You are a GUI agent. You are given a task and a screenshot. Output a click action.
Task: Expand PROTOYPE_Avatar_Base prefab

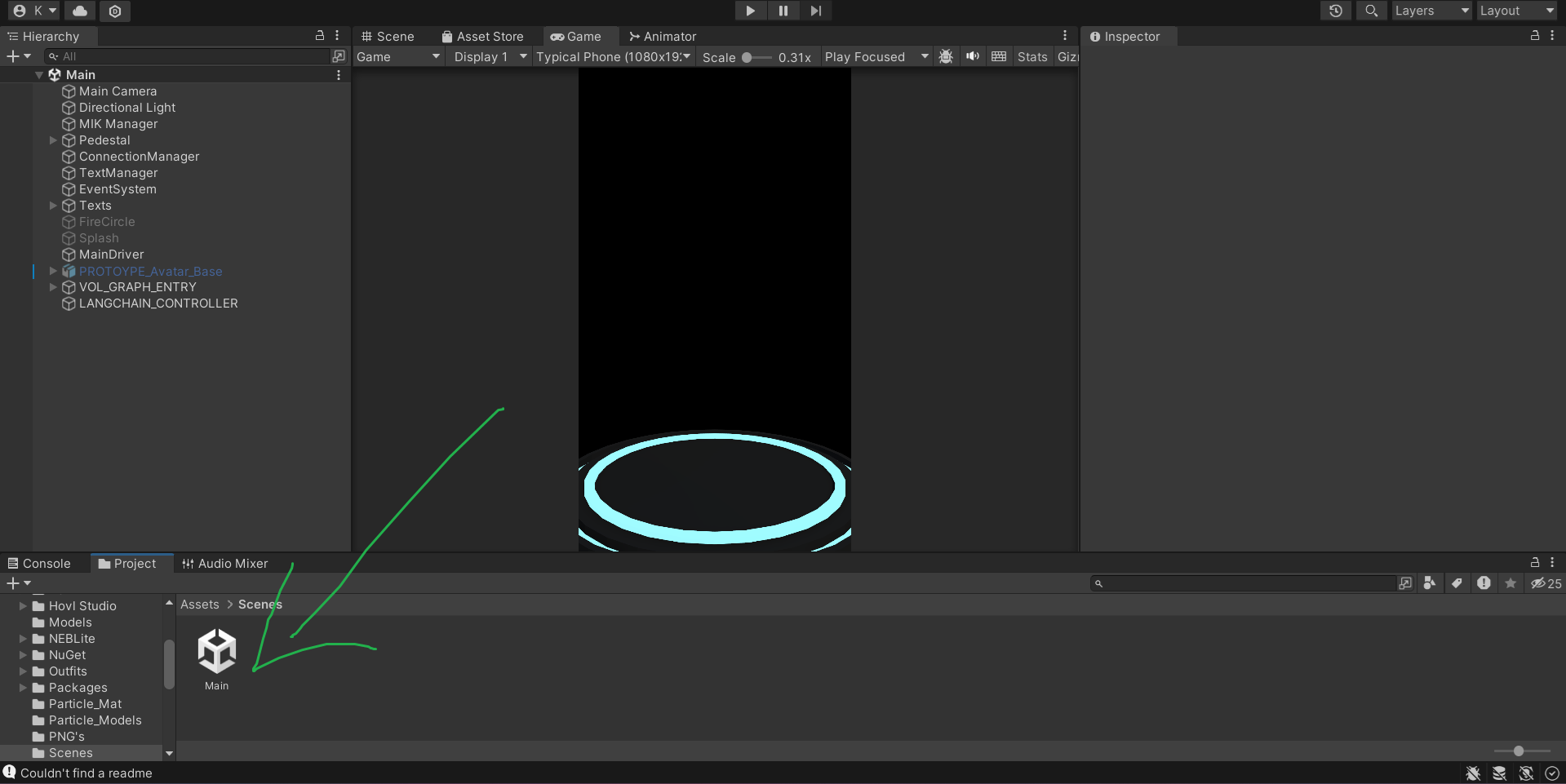point(54,271)
